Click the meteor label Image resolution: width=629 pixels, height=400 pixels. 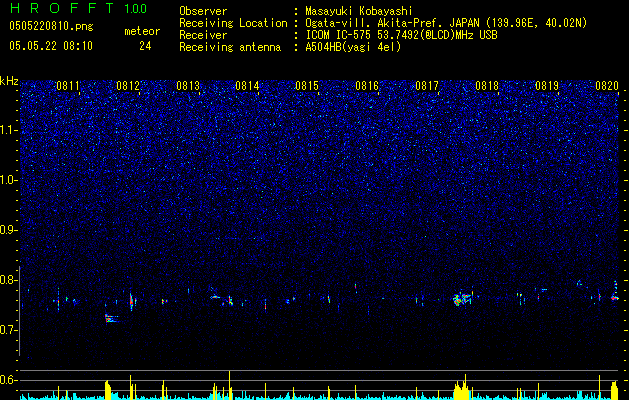pos(142,31)
